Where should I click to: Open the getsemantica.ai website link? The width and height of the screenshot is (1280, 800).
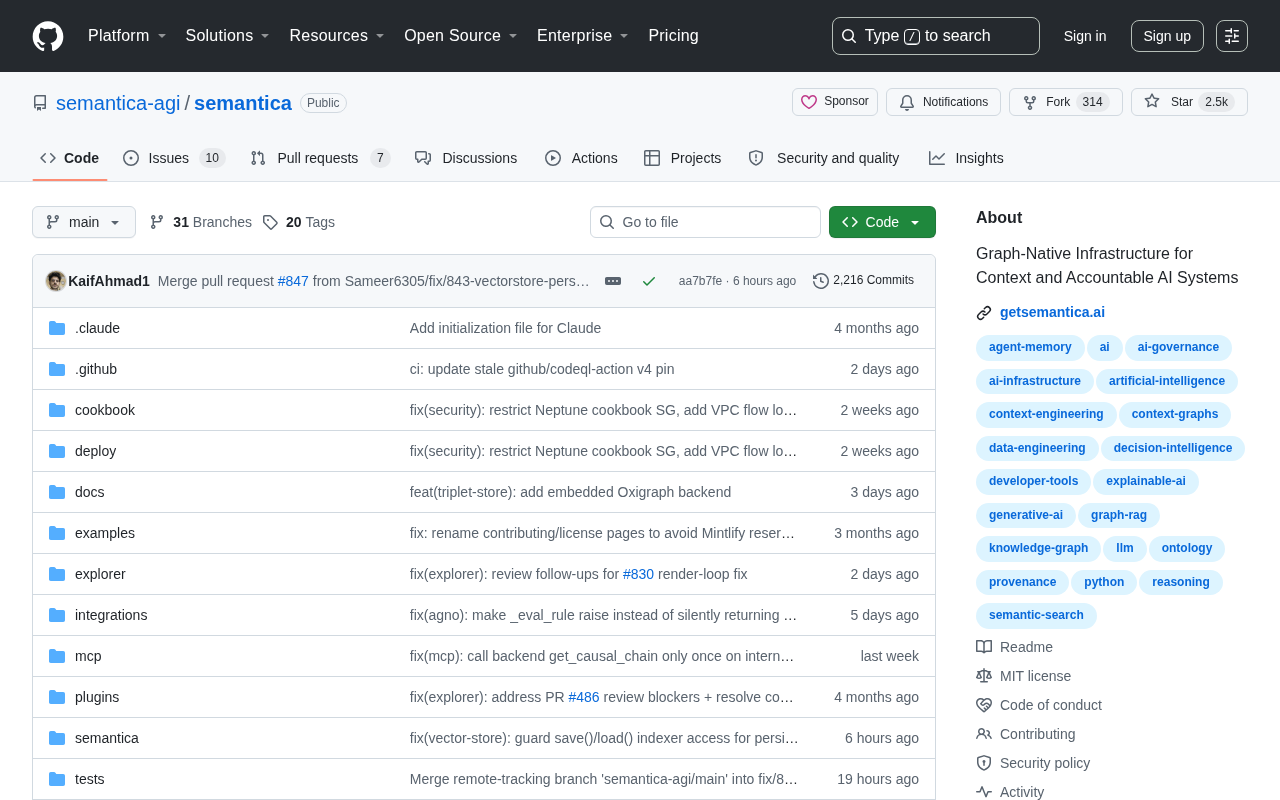[1052, 312]
